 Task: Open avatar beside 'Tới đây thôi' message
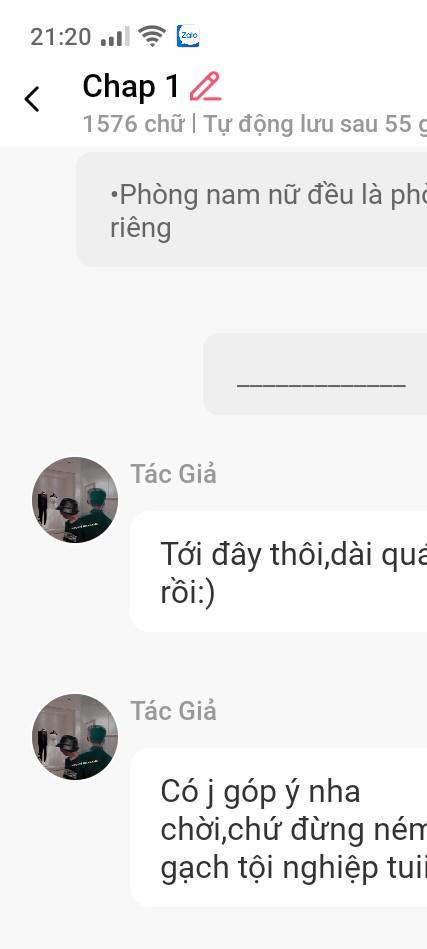click(75, 500)
